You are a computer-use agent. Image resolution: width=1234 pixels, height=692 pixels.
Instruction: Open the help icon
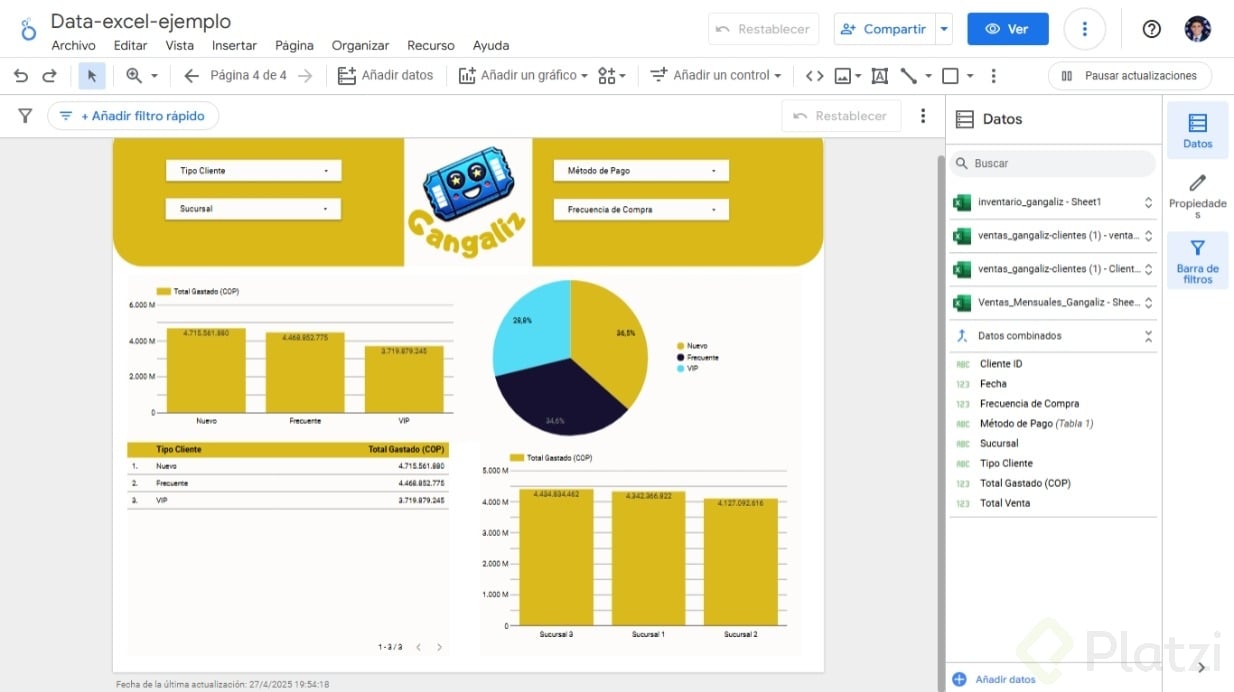(1151, 29)
